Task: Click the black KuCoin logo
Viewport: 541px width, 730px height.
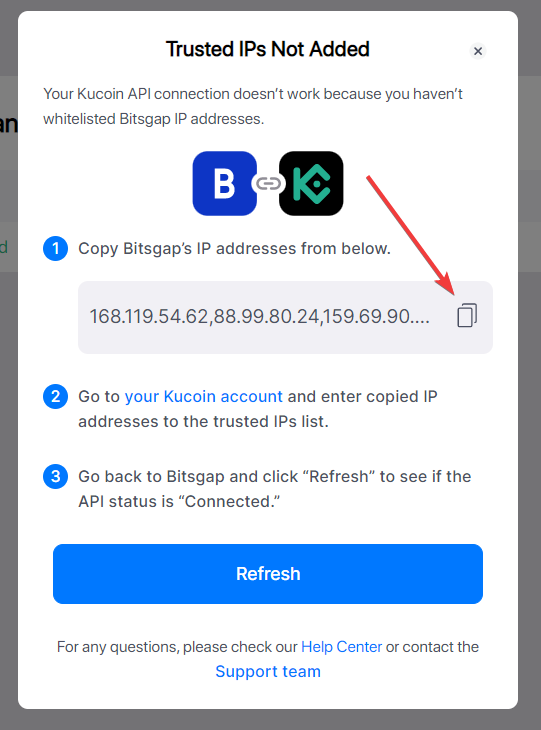Action: coord(311,183)
